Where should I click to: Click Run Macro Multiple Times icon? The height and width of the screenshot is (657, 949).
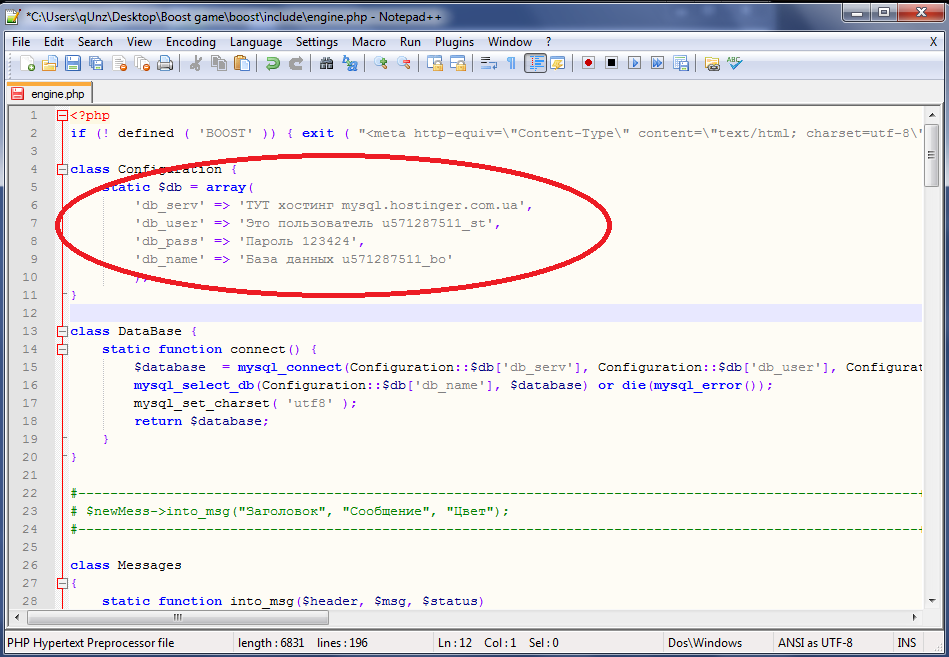tap(657, 63)
